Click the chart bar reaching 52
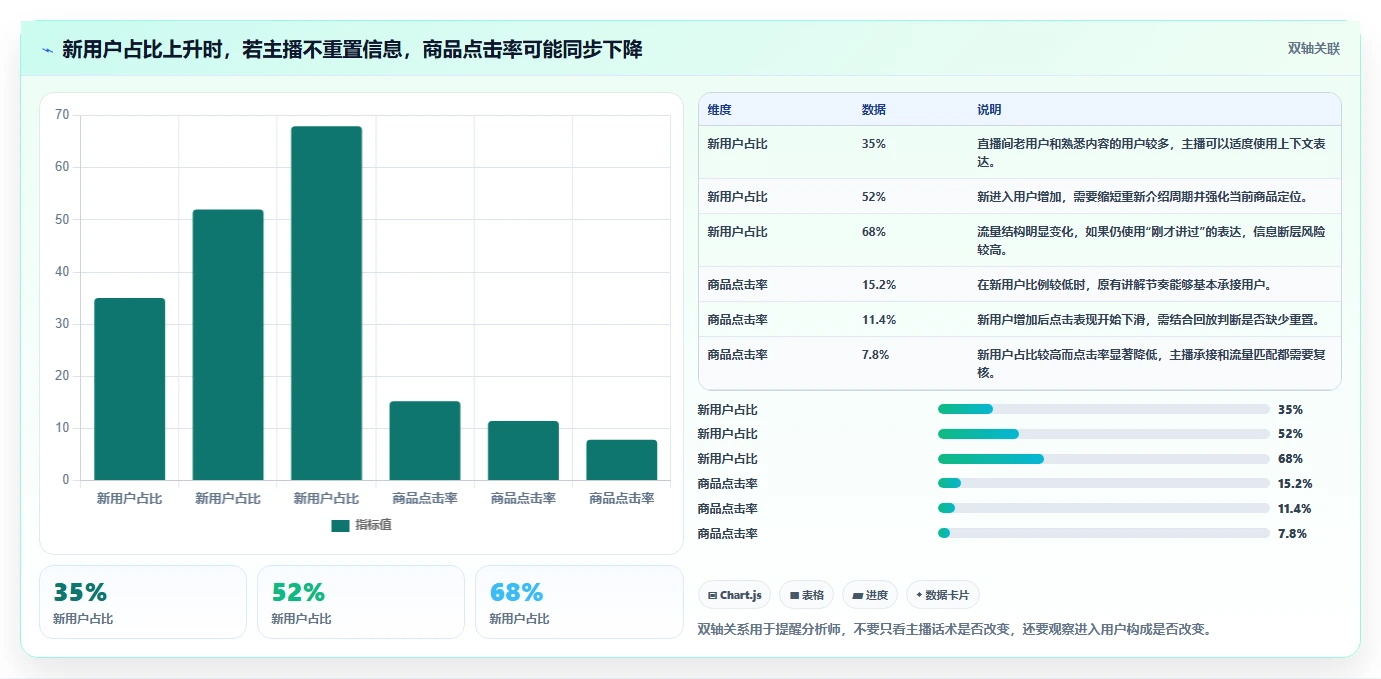 228,345
